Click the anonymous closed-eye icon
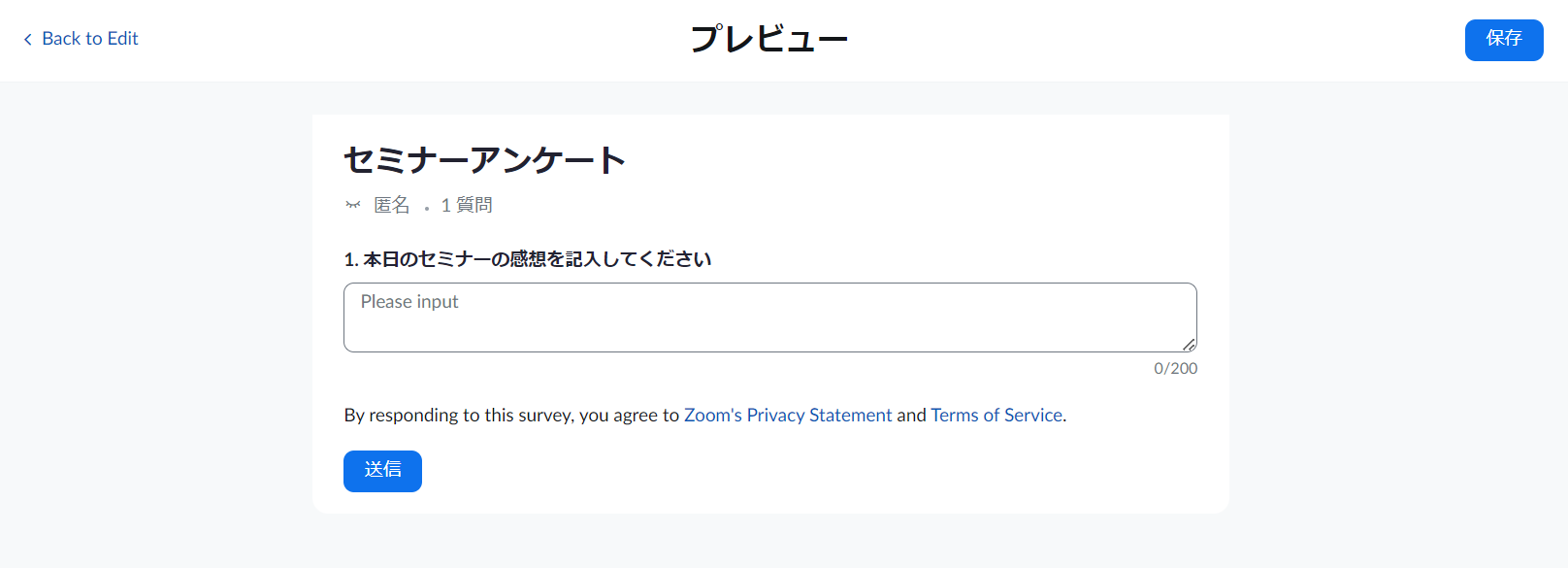The height and width of the screenshot is (568, 1568). (x=353, y=205)
